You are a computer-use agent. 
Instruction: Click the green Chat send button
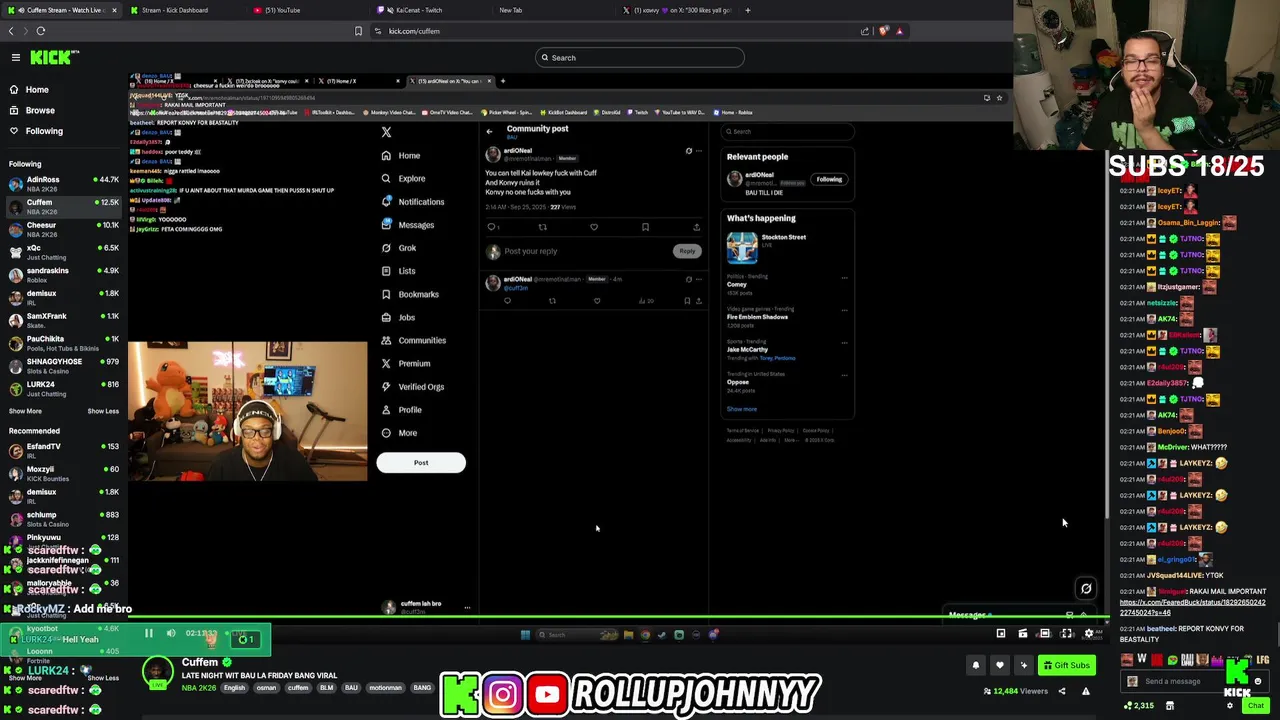tap(1255, 706)
